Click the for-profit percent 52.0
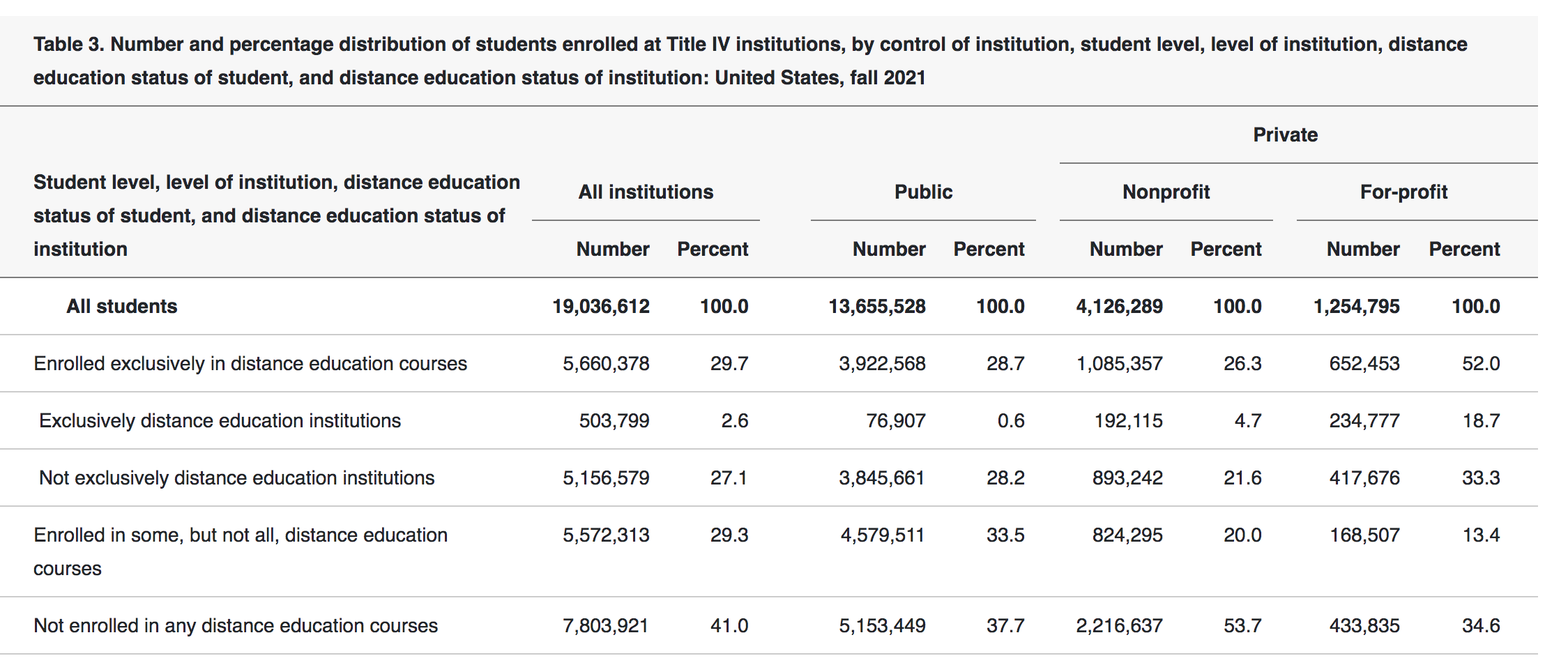This screenshot has height=672, width=1568. coord(1480,363)
